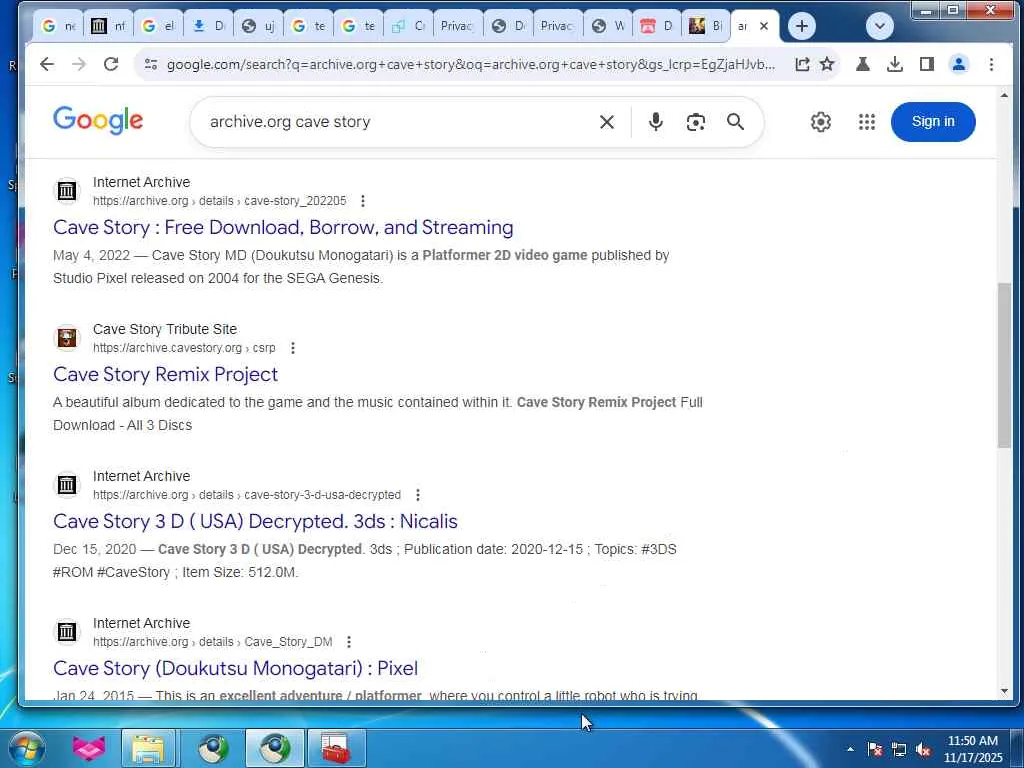Image resolution: width=1024 pixels, height=768 pixels.
Task: Click the forward navigation arrow
Action: pos(78,64)
